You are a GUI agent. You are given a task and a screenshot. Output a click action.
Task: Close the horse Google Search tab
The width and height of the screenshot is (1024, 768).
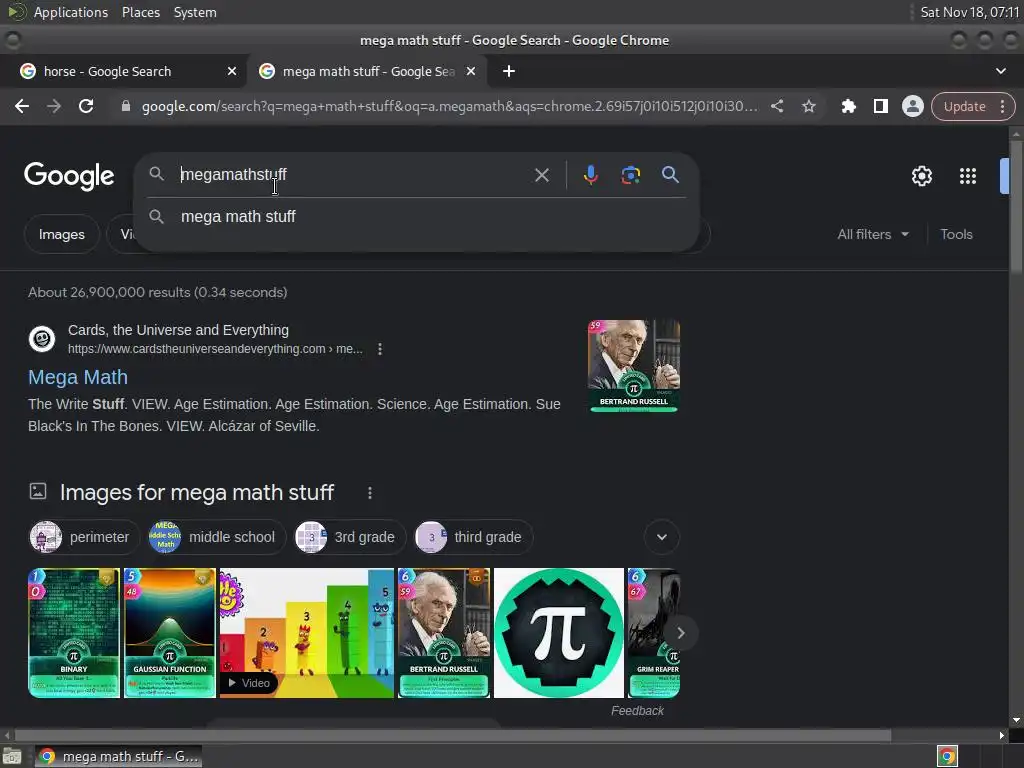tap(232, 71)
